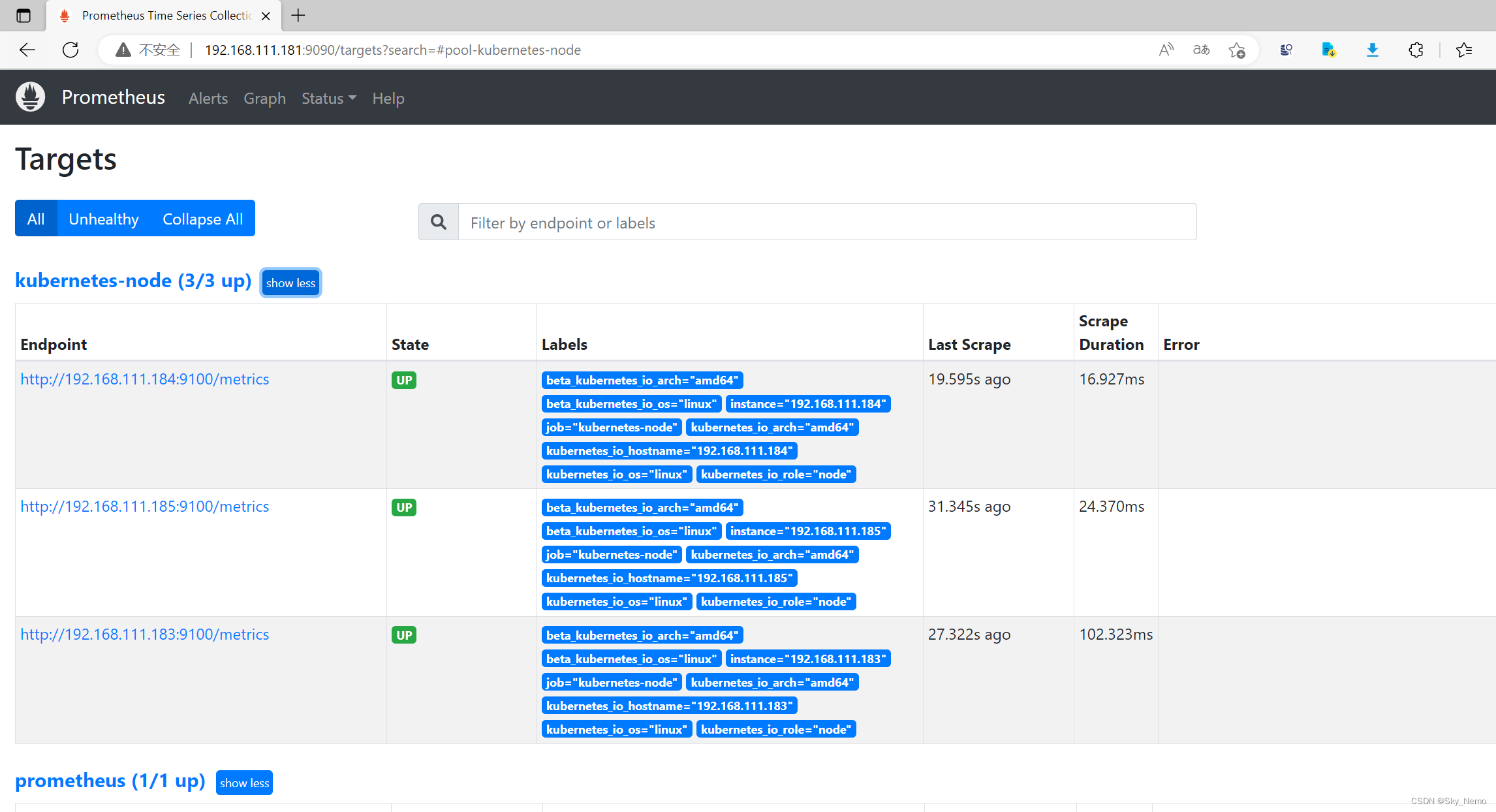Click the 16.927ms scrape duration

[1112, 379]
